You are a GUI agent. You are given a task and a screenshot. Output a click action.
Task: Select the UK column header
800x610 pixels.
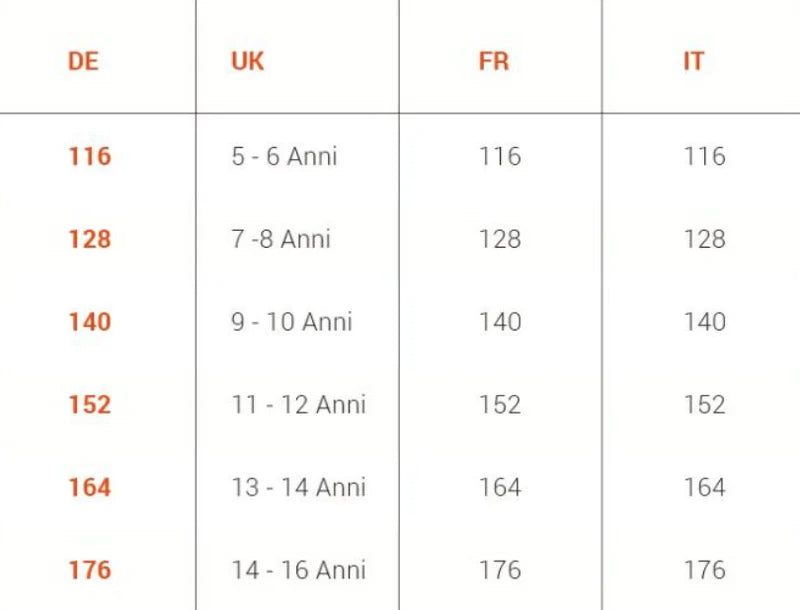tap(247, 61)
